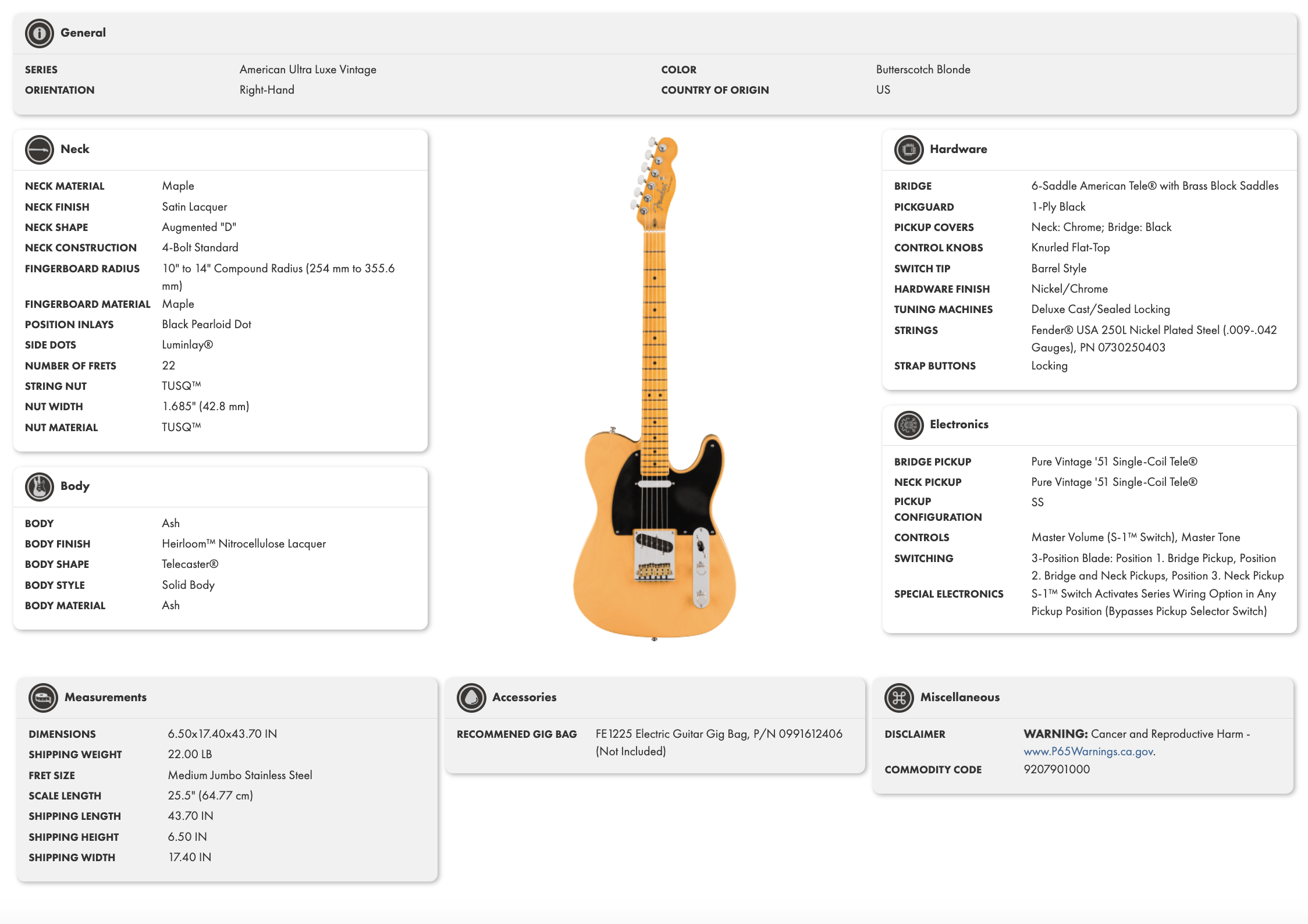Click the Neck section guitar-neck icon

(39, 150)
